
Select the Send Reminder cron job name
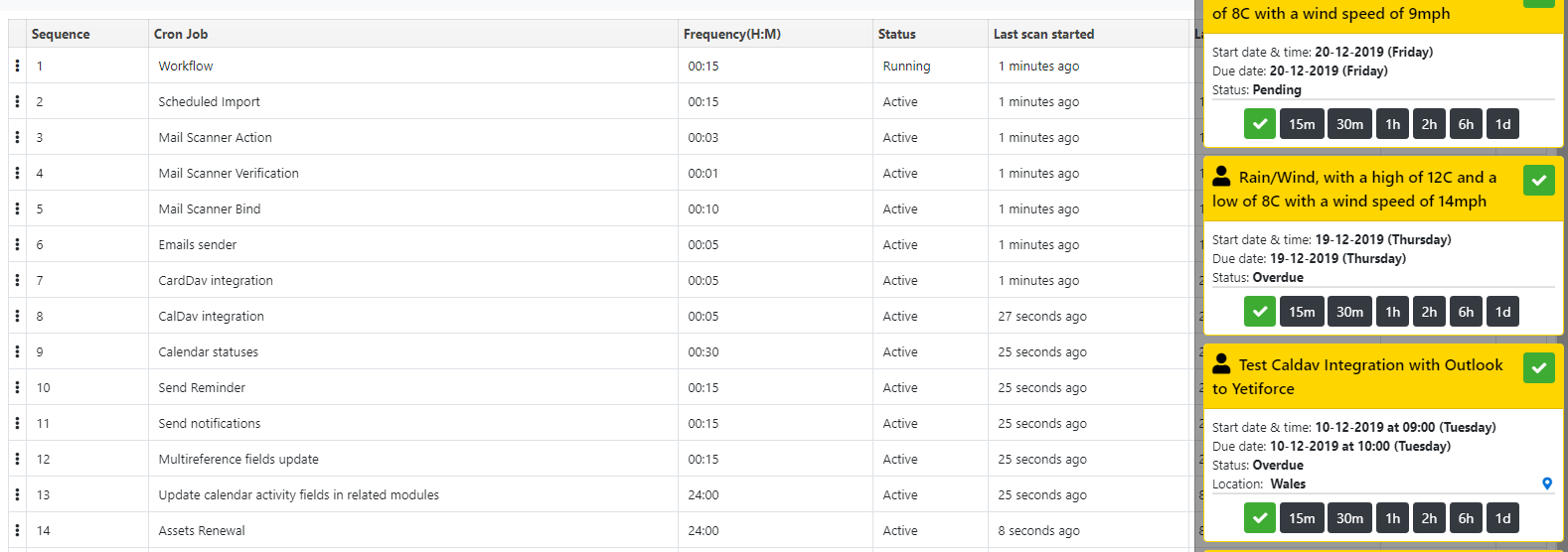(202, 387)
